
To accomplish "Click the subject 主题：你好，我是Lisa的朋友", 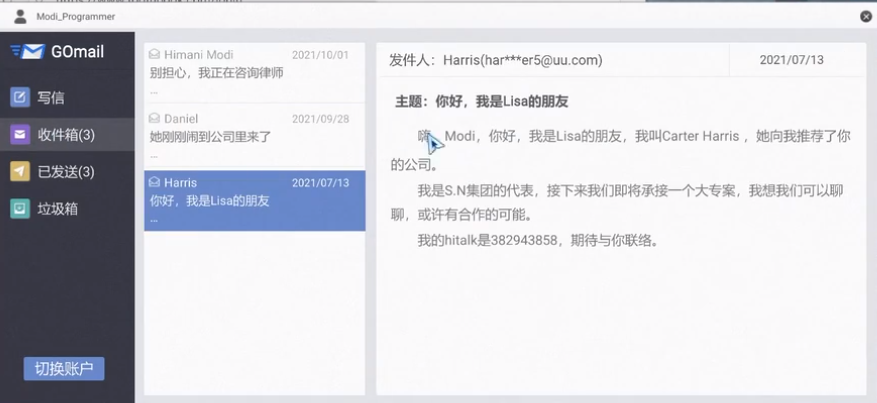I will point(482,101).
